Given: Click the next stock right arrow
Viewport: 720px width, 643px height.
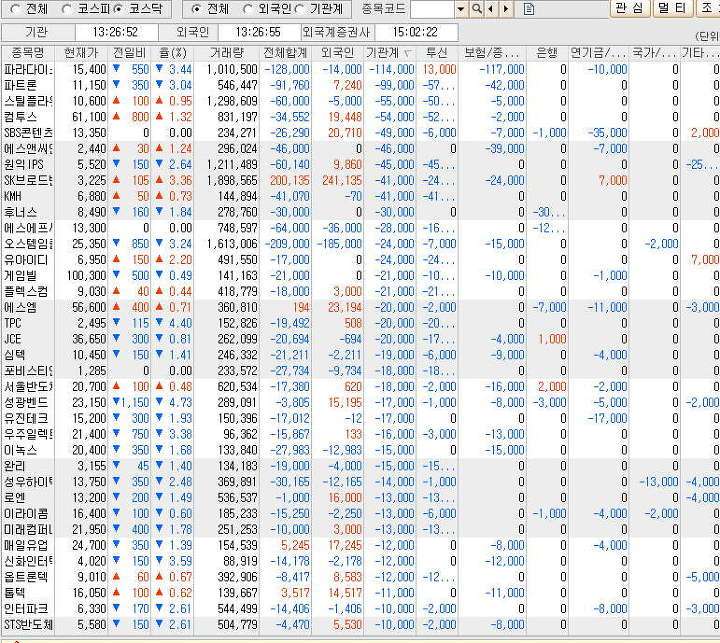Looking at the screenshot, I should (x=506, y=9).
